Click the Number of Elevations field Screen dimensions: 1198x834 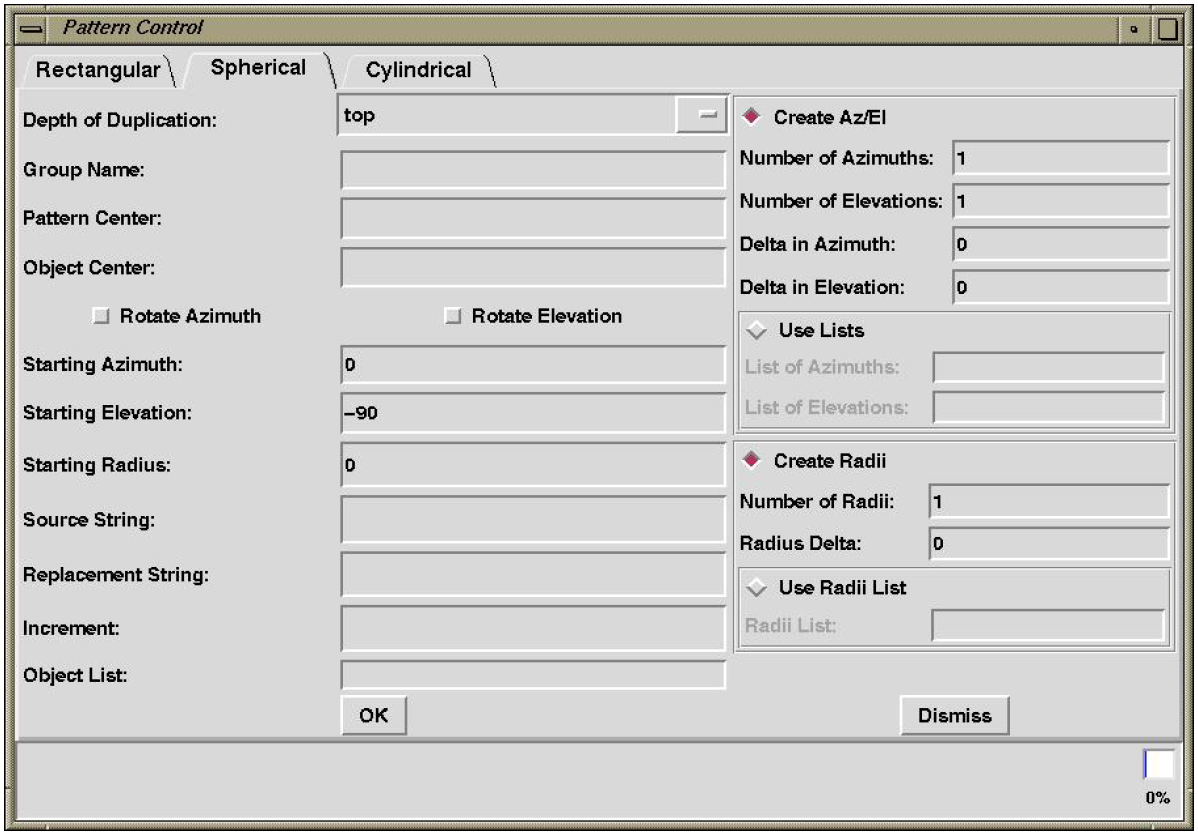pos(1060,201)
